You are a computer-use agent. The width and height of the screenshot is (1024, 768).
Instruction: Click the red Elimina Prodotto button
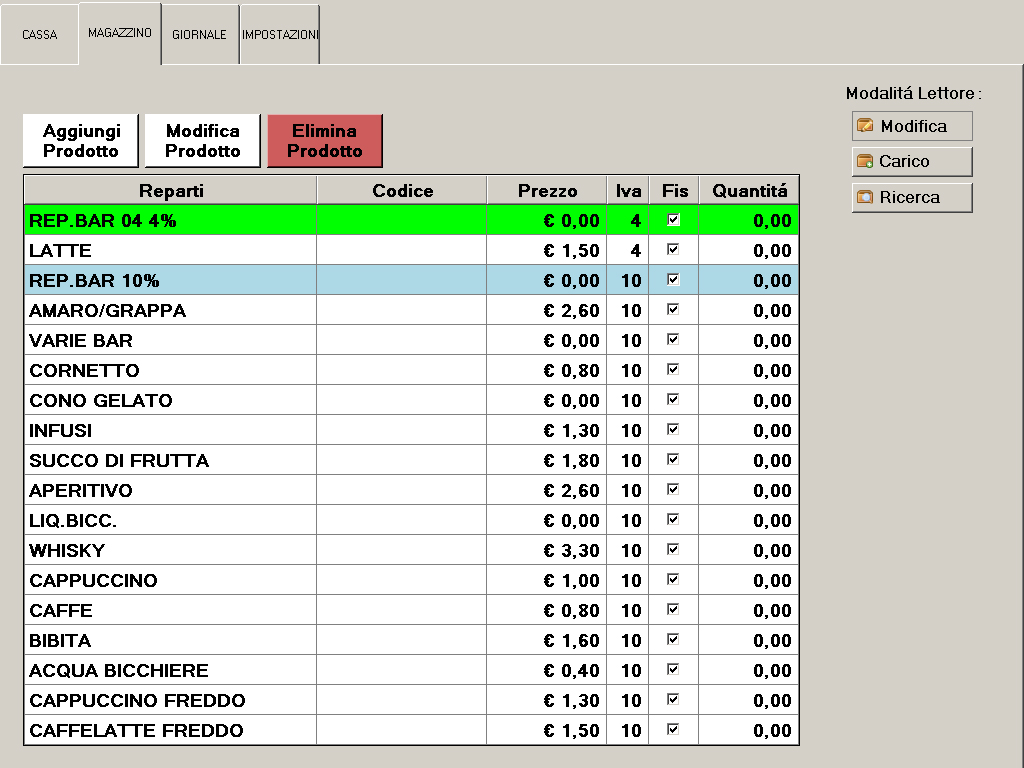[x=325, y=141]
